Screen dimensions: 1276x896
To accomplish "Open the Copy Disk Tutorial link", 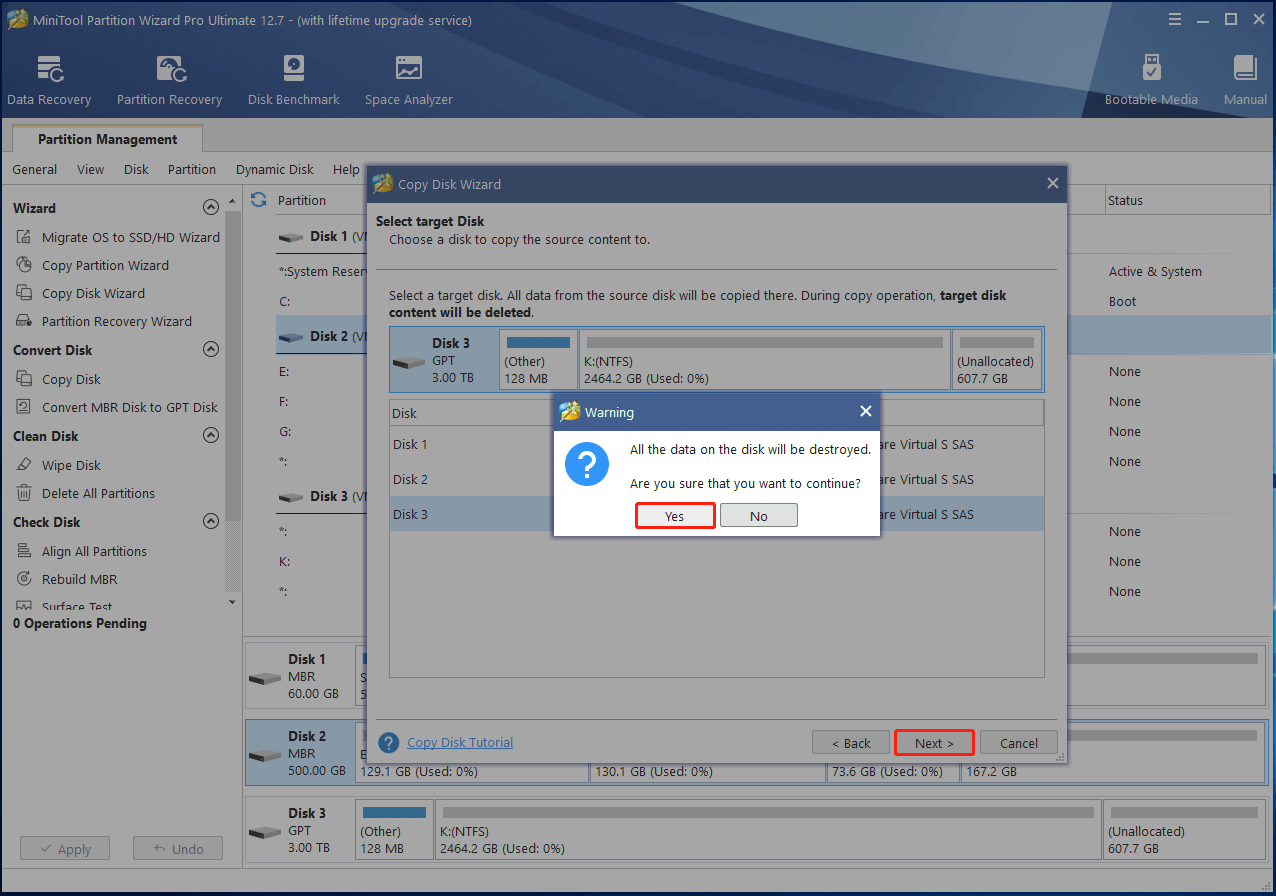I will point(460,742).
